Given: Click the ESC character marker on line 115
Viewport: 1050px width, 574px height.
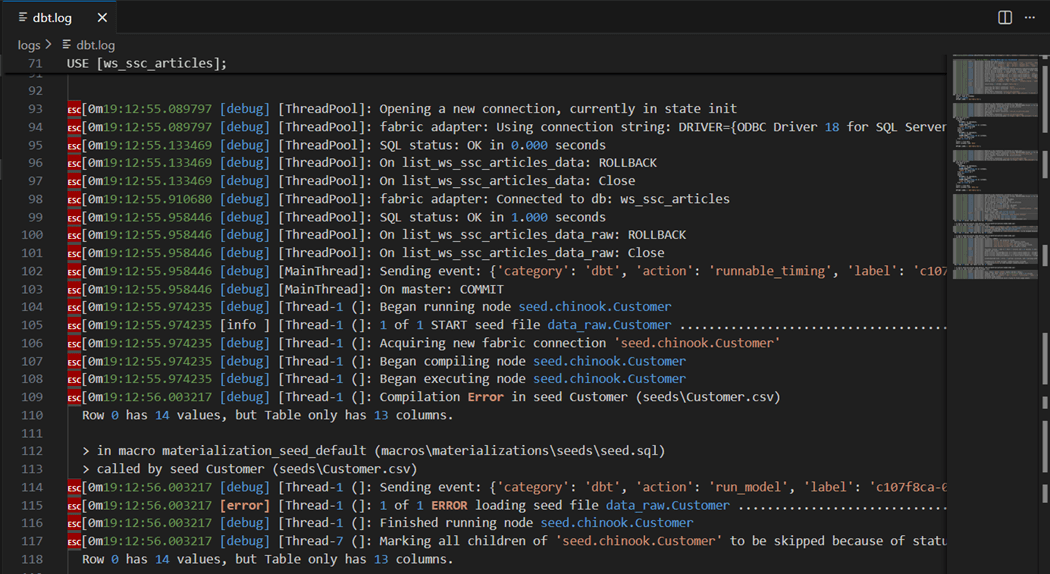Looking at the screenshot, I should (74, 505).
